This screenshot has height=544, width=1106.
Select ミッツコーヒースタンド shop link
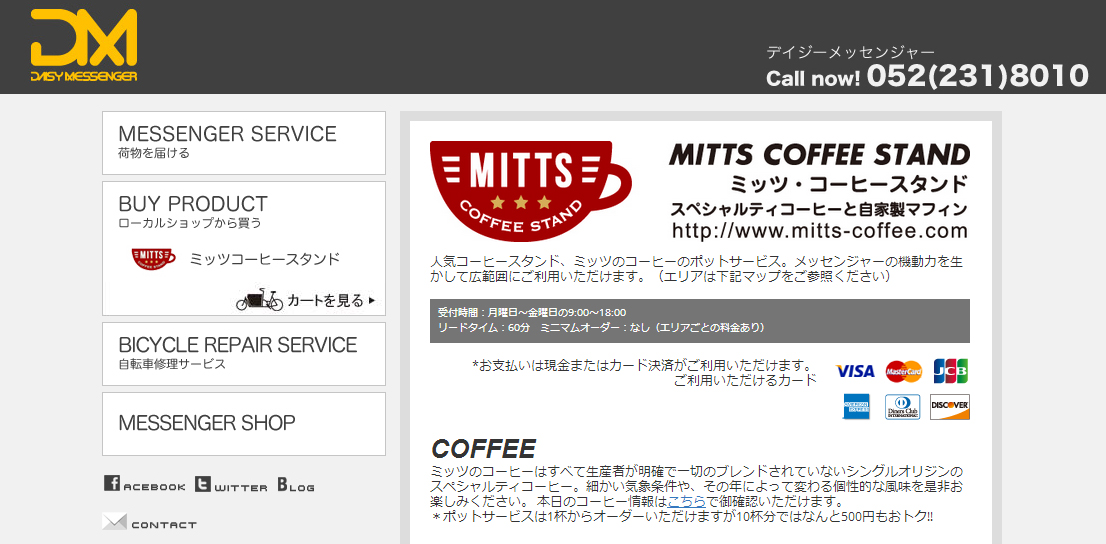coord(265,259)
